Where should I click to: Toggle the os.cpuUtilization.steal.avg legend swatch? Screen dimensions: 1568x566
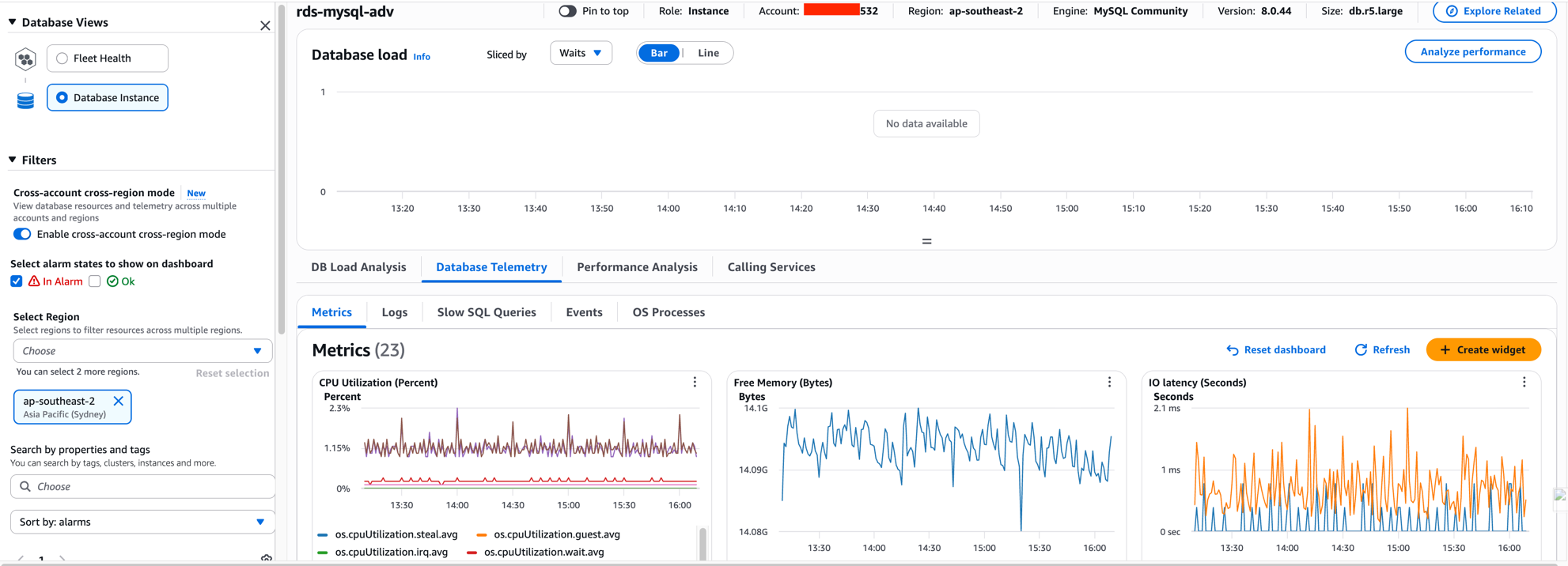tap(323, 535)
